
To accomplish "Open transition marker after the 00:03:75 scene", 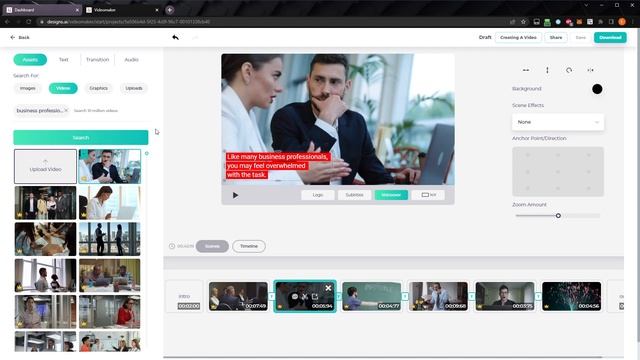I will coord(538,296).
